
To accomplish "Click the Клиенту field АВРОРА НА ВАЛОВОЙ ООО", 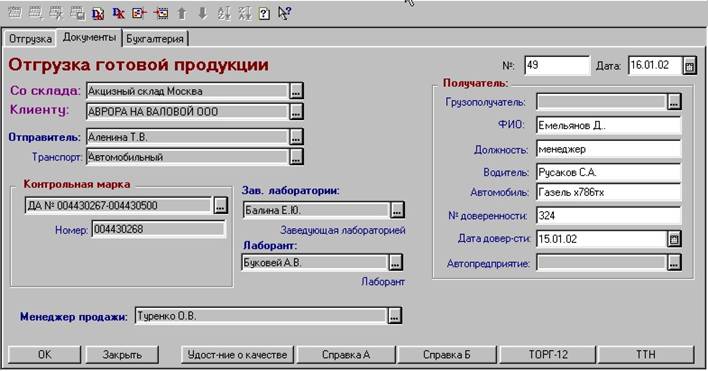I will 187,111.
